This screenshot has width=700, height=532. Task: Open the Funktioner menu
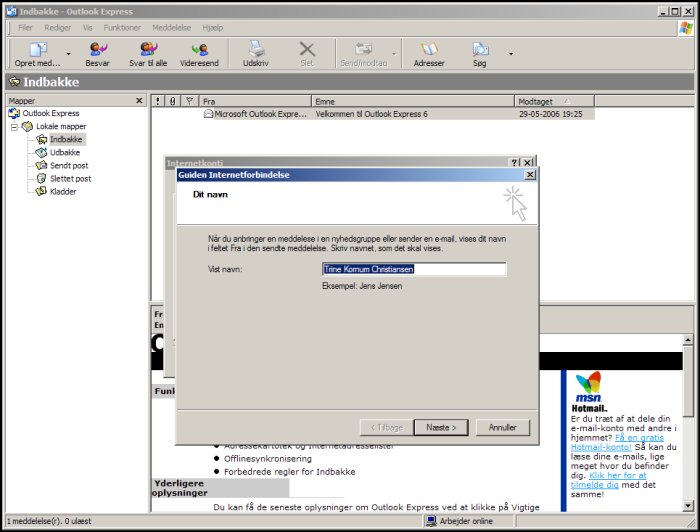point(123,28)
